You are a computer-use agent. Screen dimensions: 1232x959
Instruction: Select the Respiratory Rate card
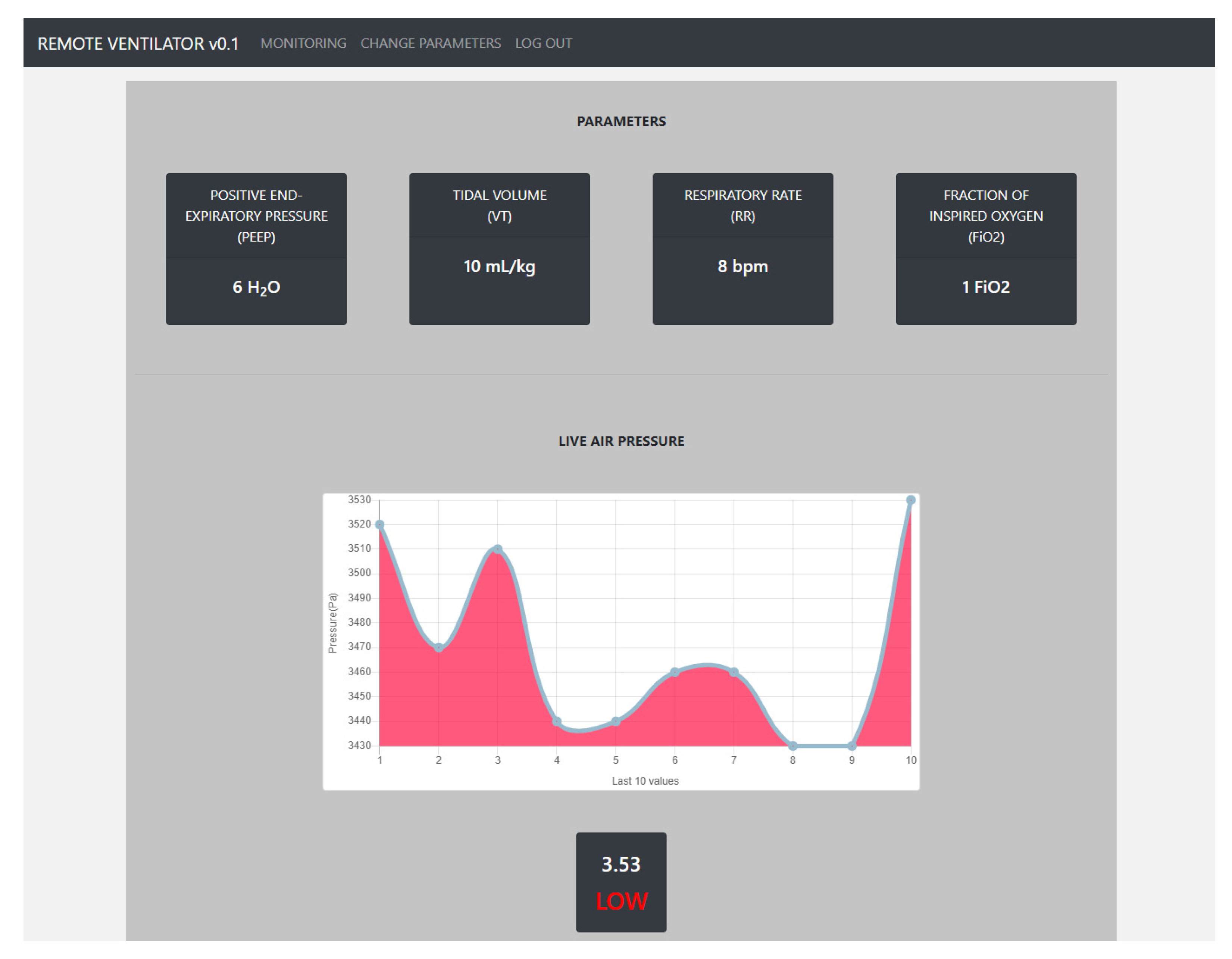click(x=742, y=249)
